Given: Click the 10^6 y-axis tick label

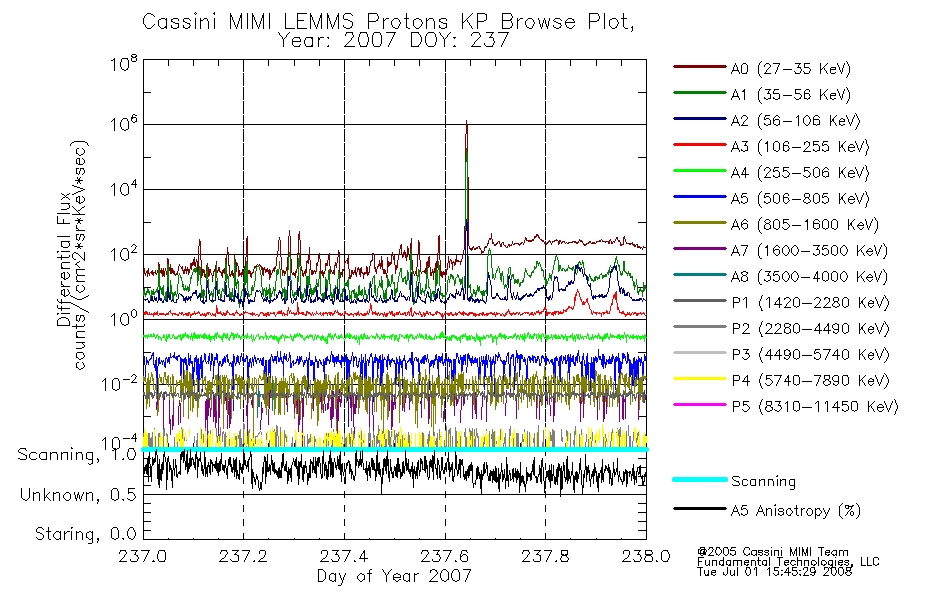Looking at the screenshot, I should click(123, 124).
